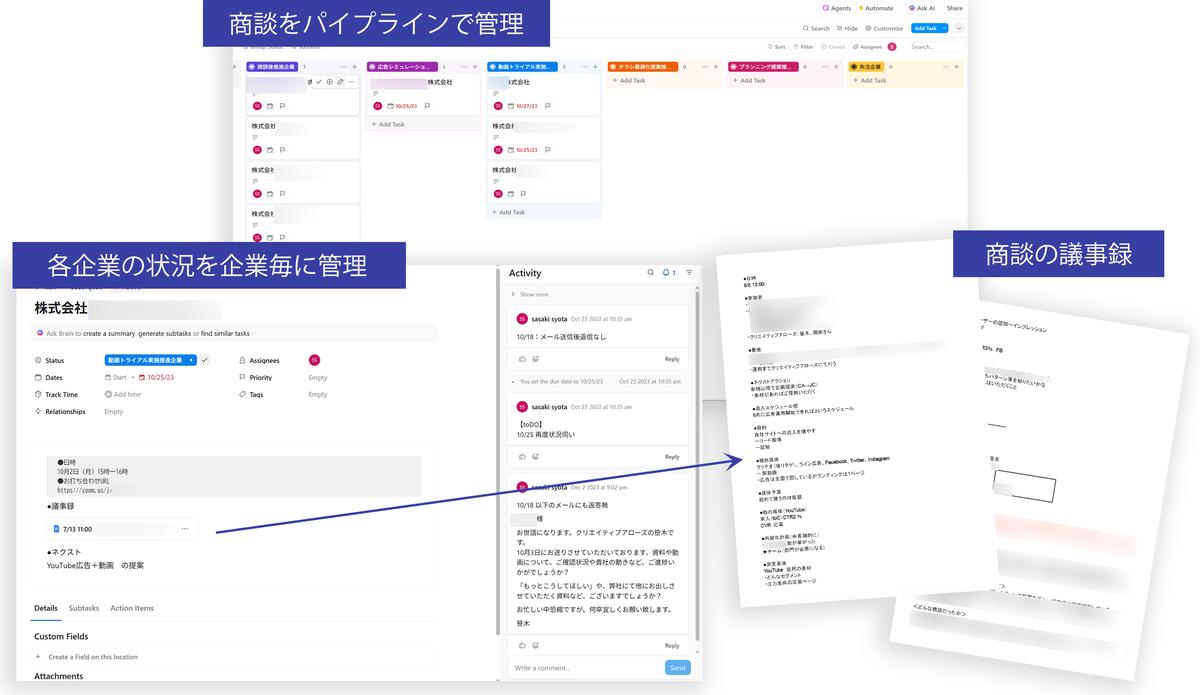Click the board Search input field

(937, 46)
